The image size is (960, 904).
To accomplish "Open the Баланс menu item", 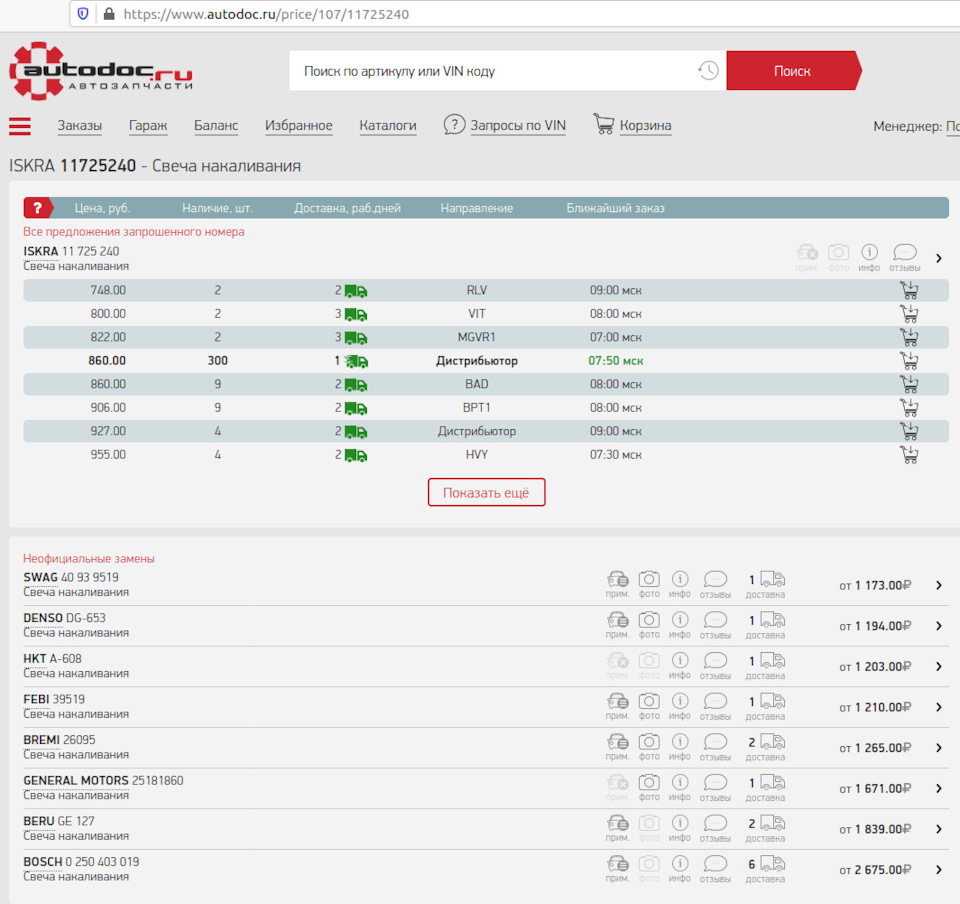I will click(x=216, y=125).
